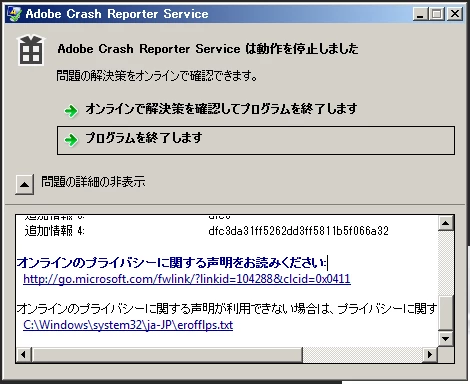
Task: Minimize the Adobe Crash Reporter window
Action: point(420,14)
